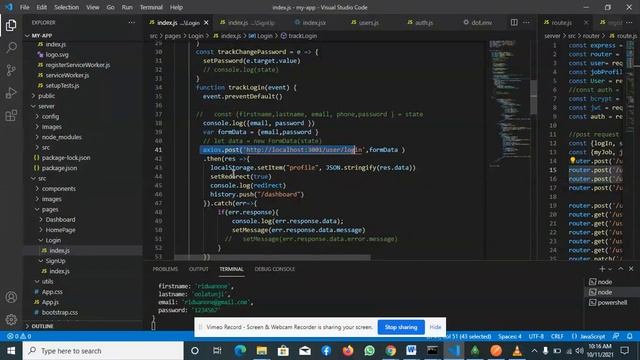Expand the Dashboard folder
The image size is (640, 360).
(x=83, y=220)
